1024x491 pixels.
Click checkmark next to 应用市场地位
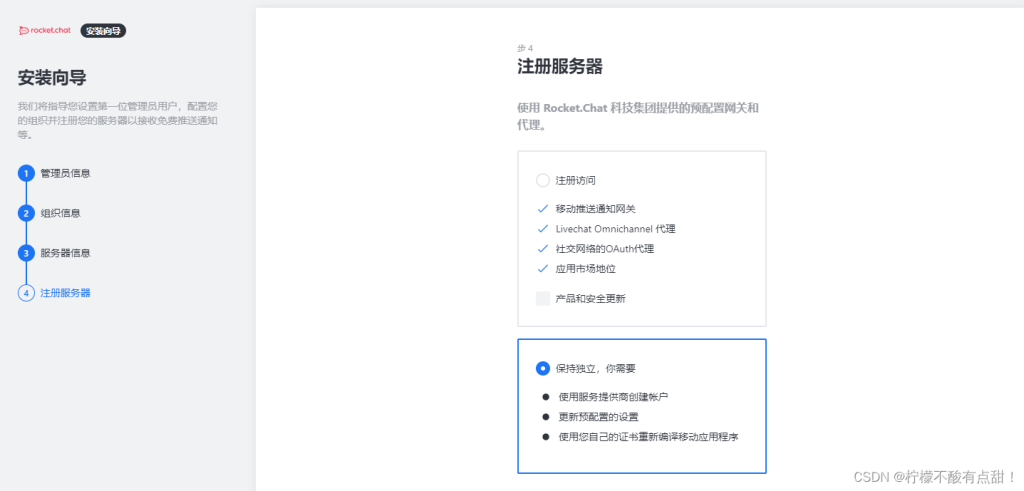pyautogui.click(x=542, y=268)
